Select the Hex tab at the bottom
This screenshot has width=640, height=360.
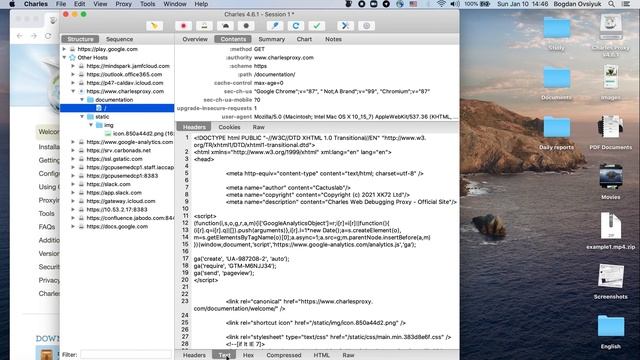tap(248, 355)
